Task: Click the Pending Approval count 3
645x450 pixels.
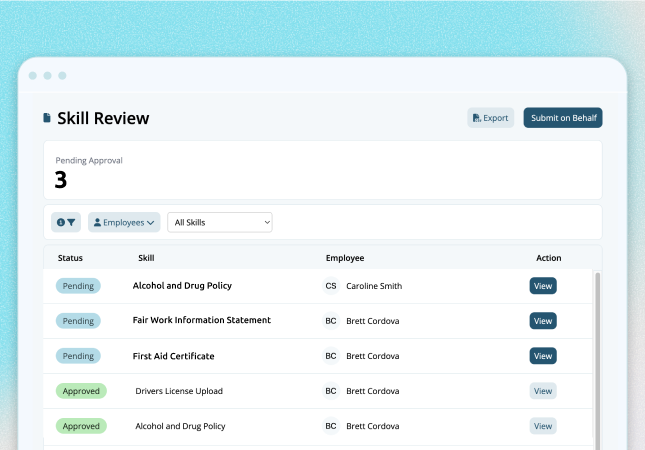Action: click(x=60, y=180)
